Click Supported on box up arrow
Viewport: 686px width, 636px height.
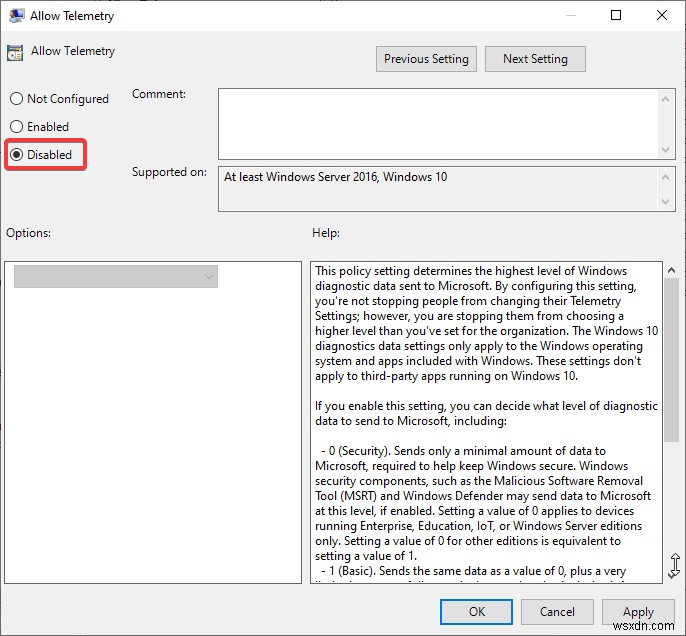[x=665, y=177]
